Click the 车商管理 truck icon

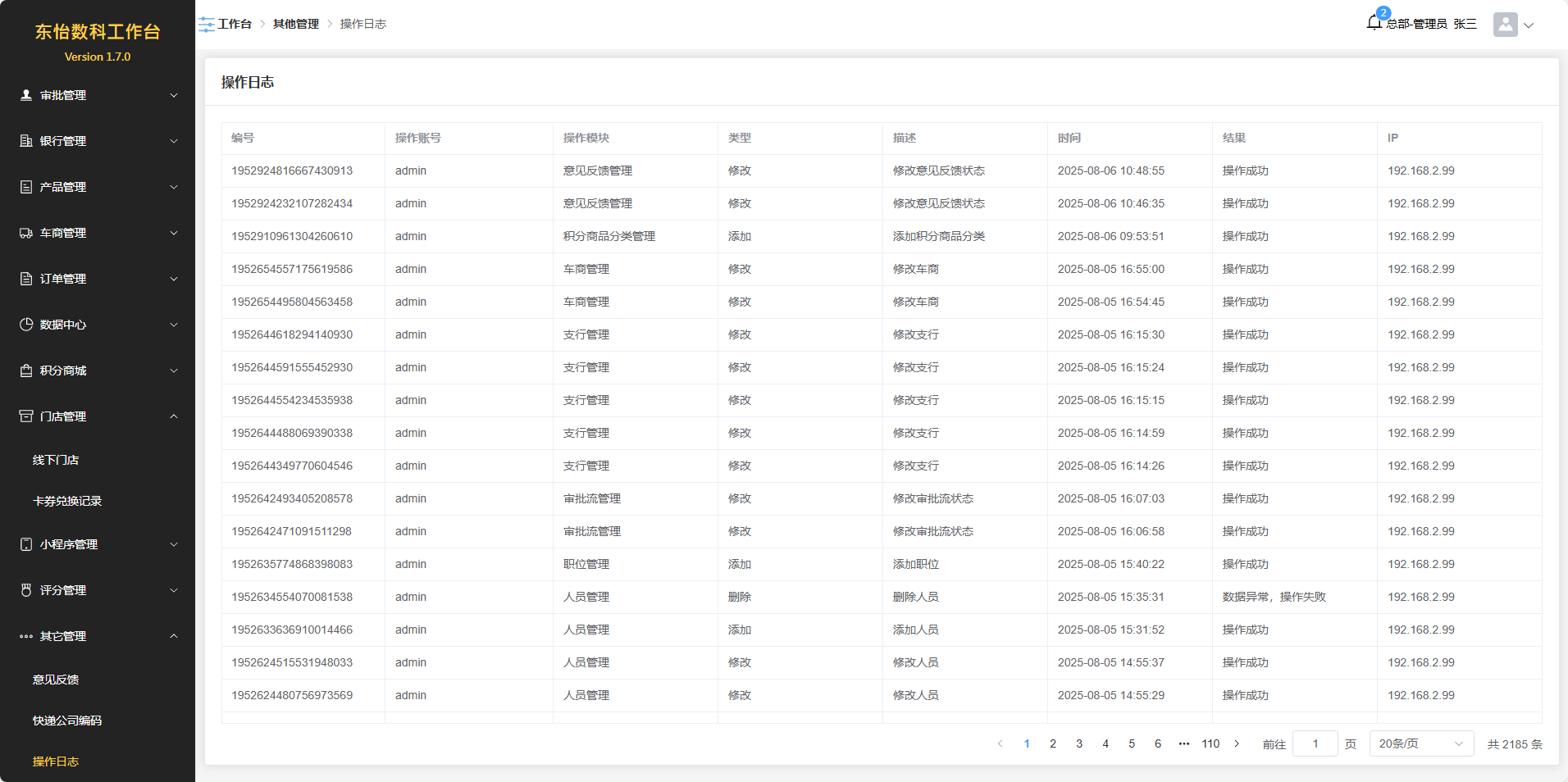(x=26, y=233)
